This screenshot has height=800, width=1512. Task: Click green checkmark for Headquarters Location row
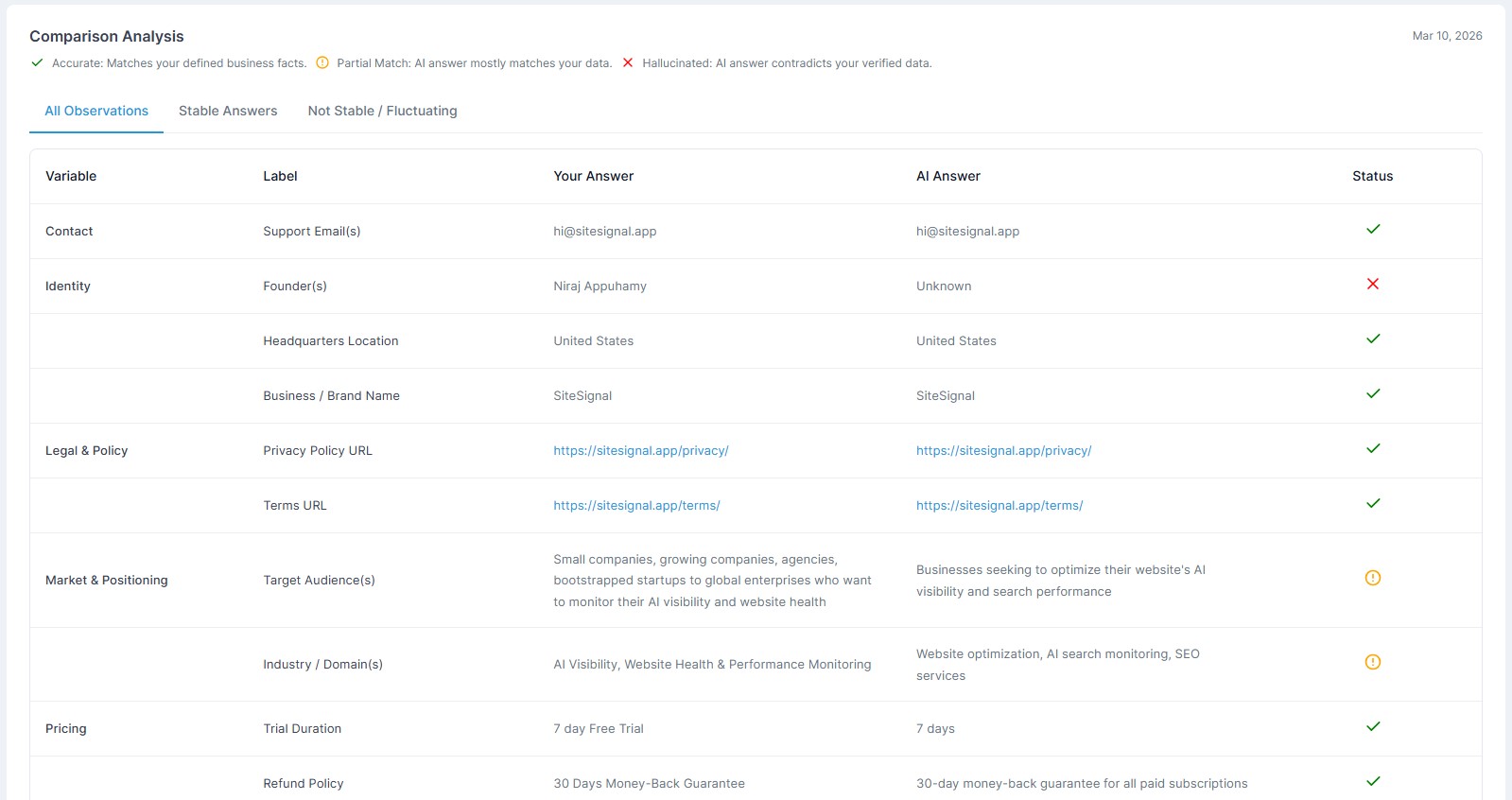[1373, 339]
